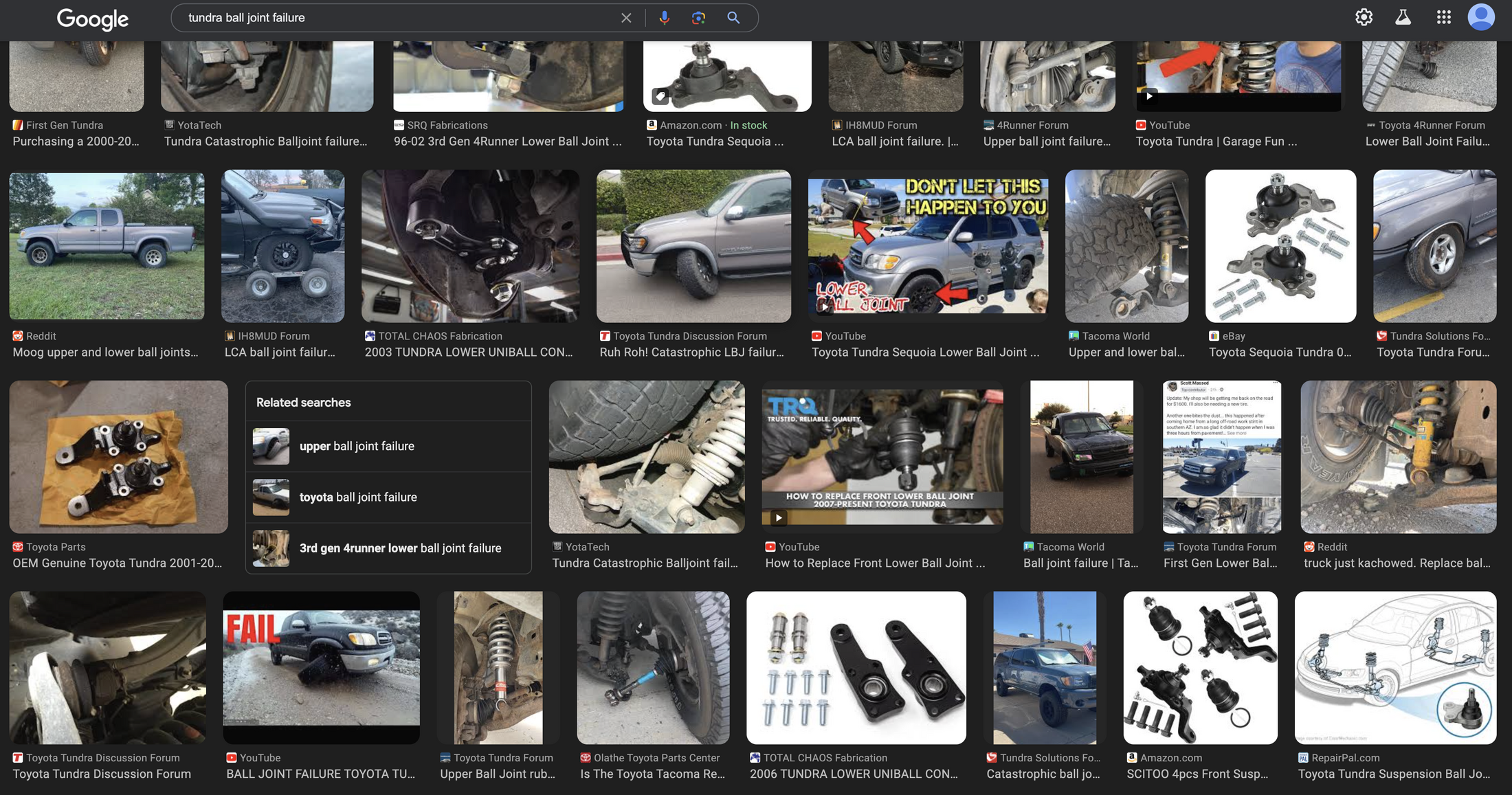1512x795 pixels.
Task: Start voice search with the microphone icon
Action: (x=664, y=18)
